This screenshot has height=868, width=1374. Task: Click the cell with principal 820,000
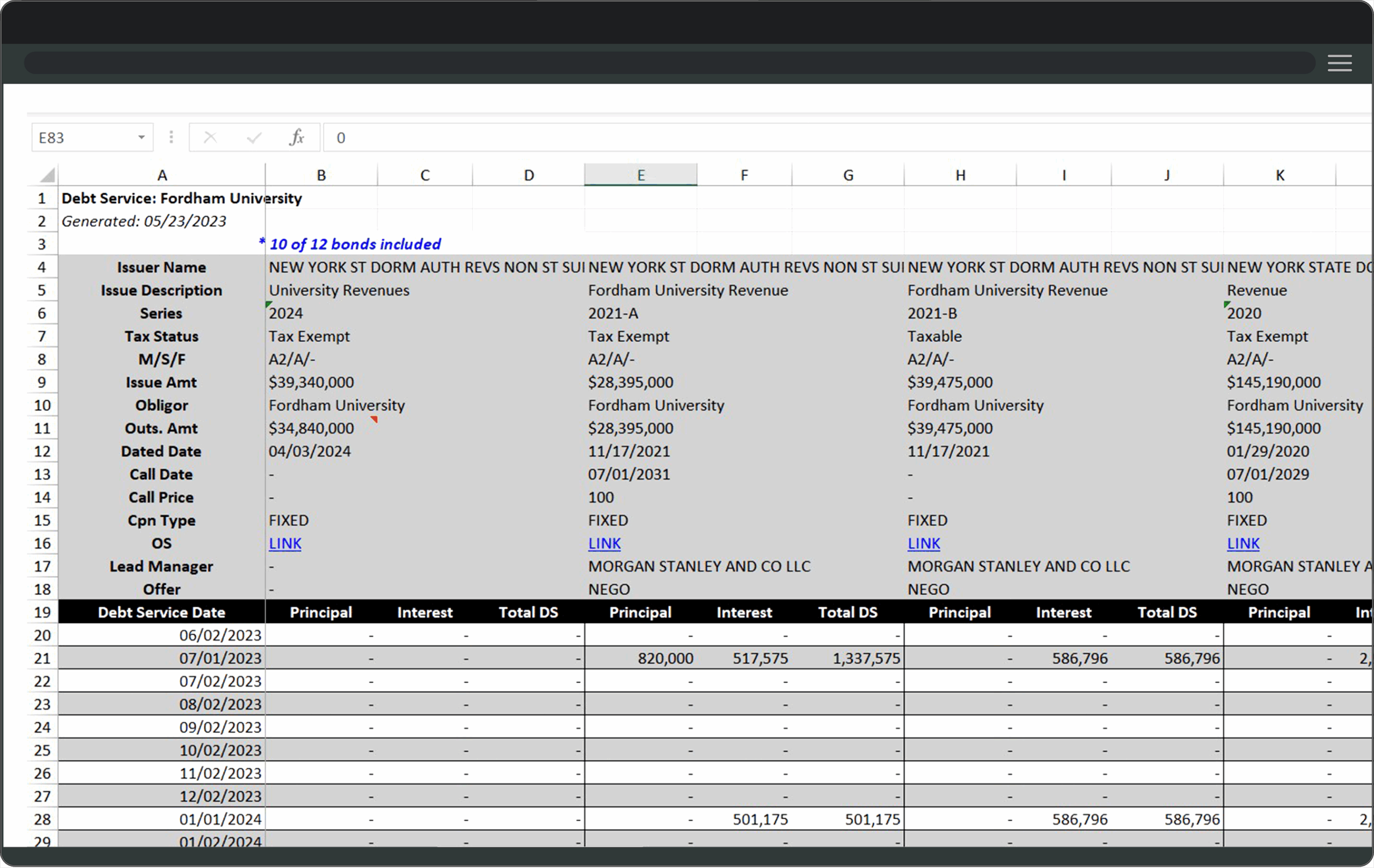[x=640, y=658]
